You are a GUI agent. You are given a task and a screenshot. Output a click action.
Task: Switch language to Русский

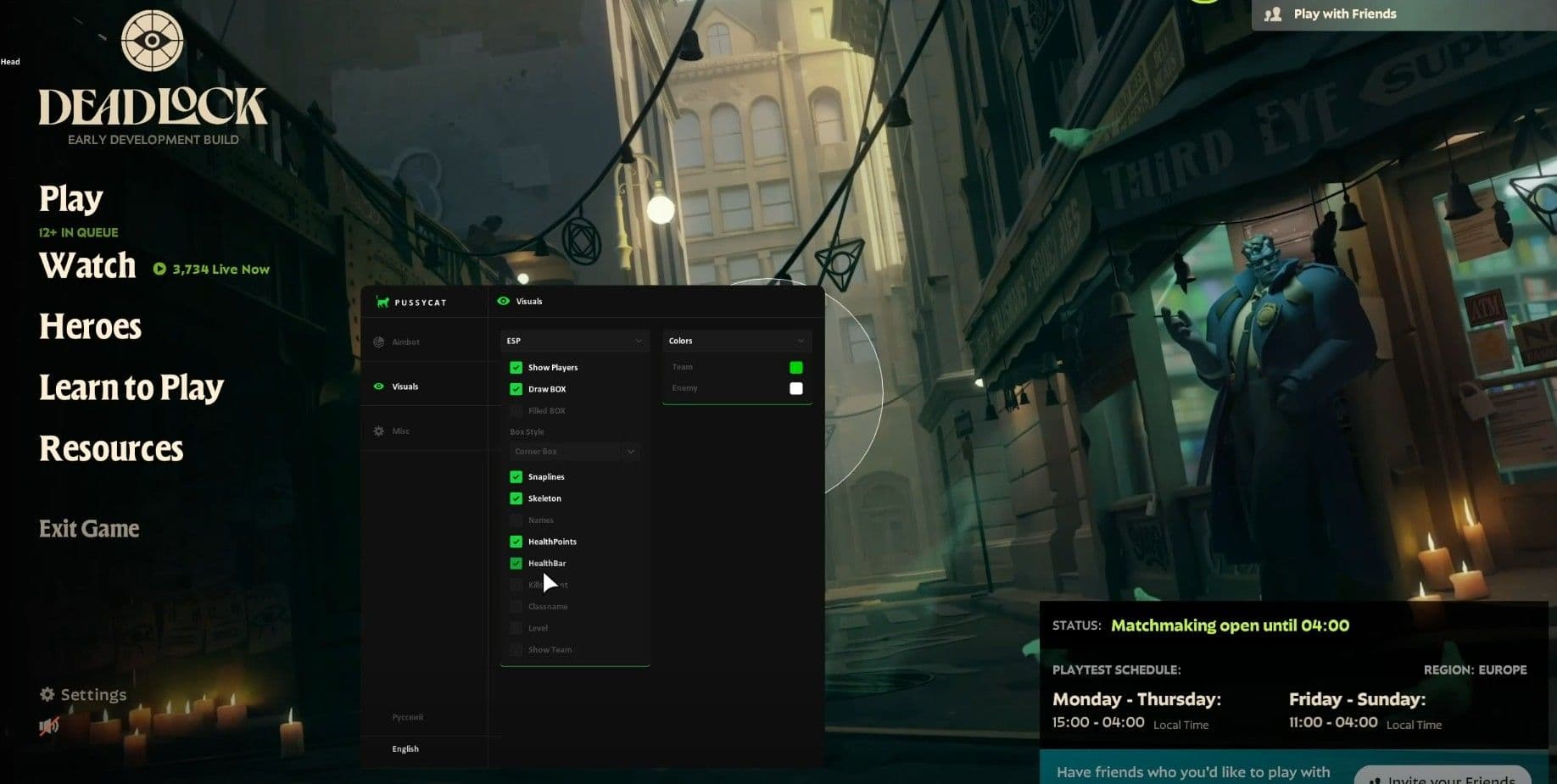click(x=407, y=717)
